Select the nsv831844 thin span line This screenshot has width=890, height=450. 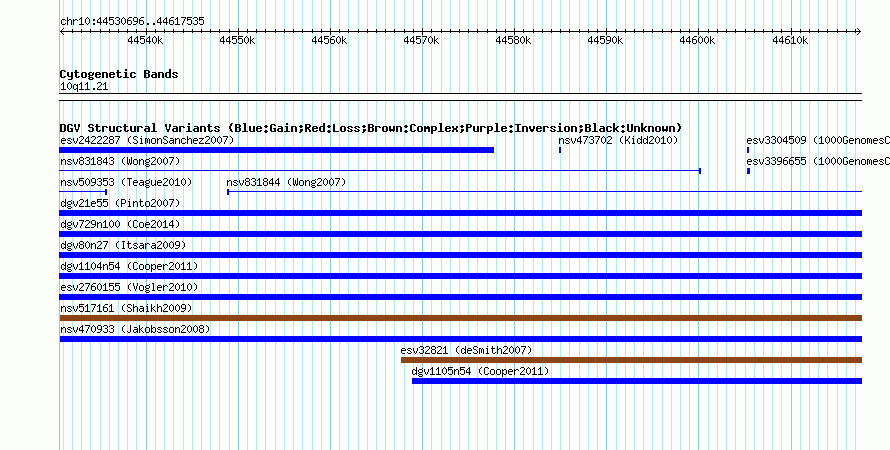tap(544, 192)
